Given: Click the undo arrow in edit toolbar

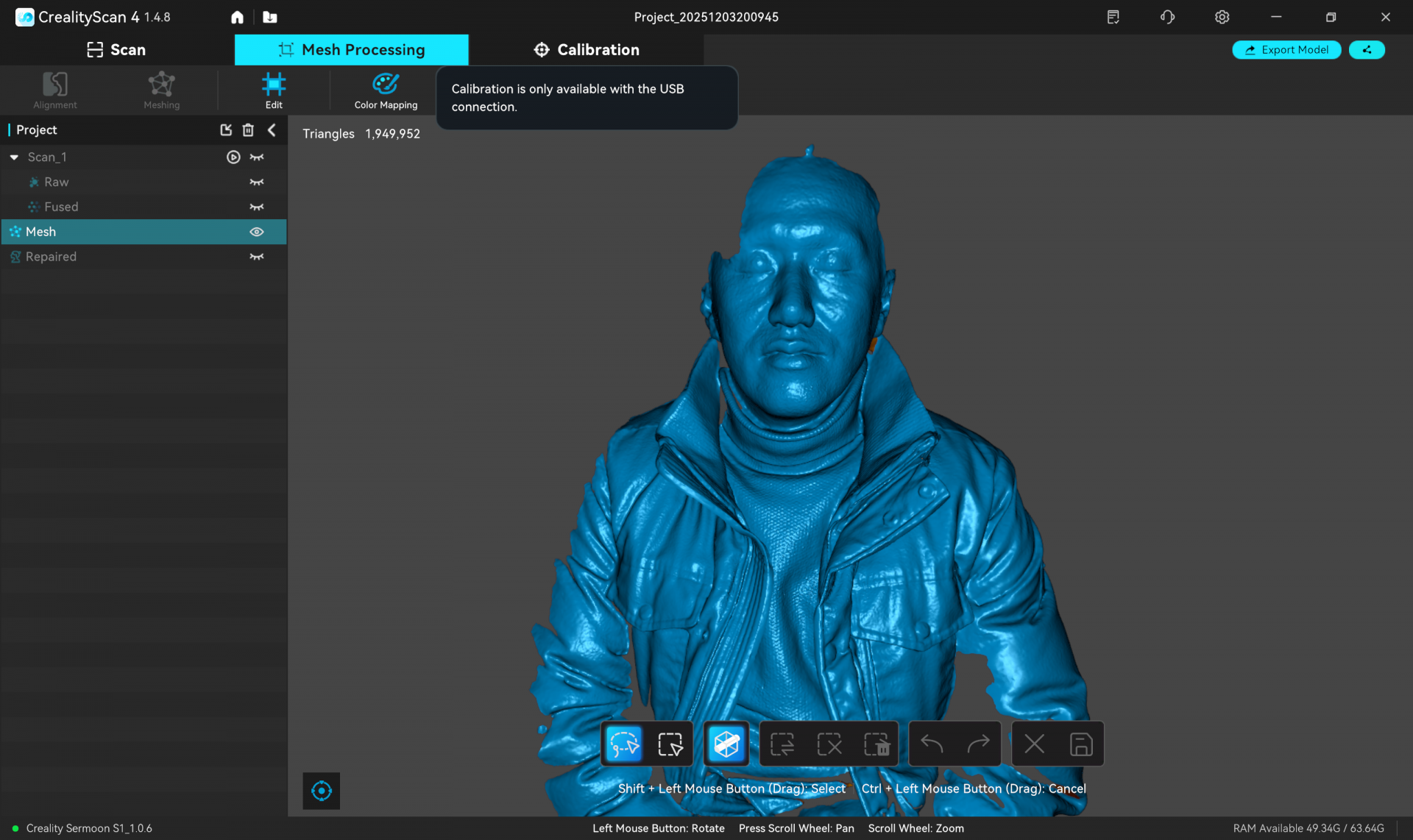Looking at the screenshot, I should (x=932, y=744).
